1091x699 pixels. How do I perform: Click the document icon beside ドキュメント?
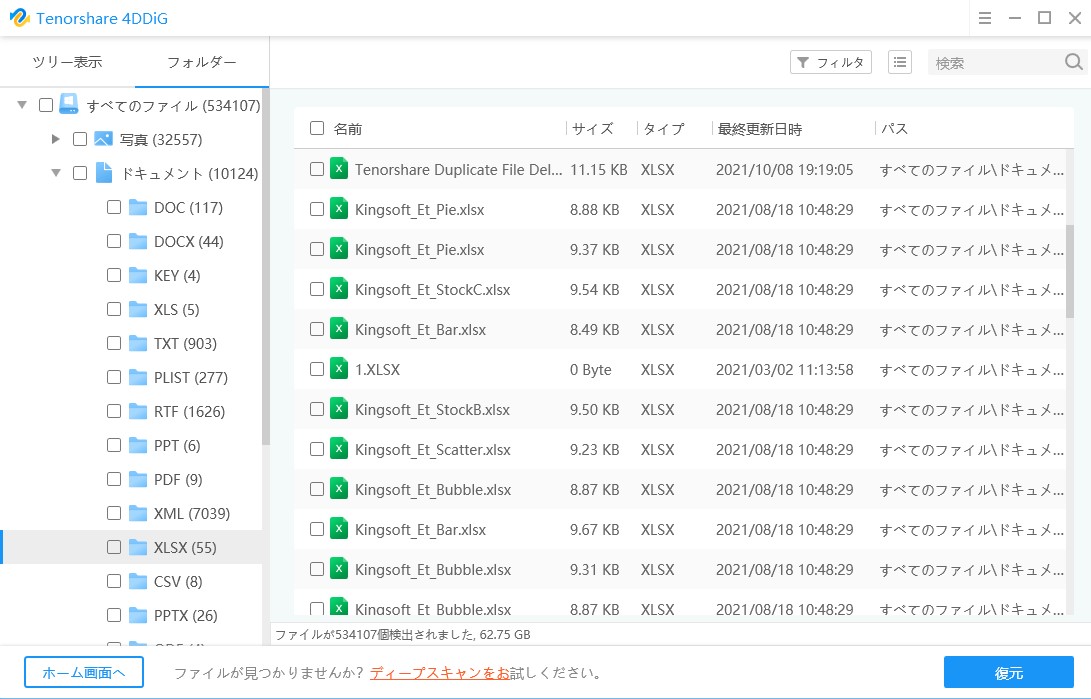[104, 172]
